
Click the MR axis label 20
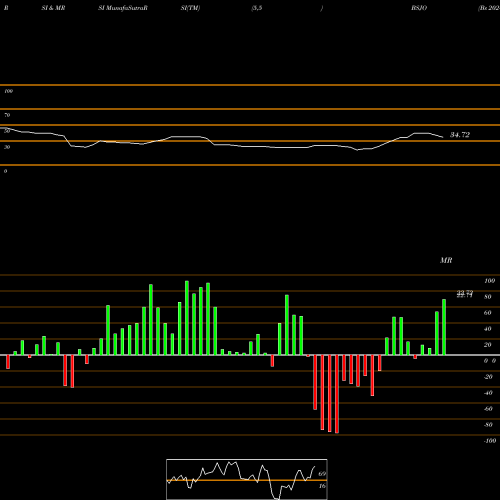tap(488, 345)
